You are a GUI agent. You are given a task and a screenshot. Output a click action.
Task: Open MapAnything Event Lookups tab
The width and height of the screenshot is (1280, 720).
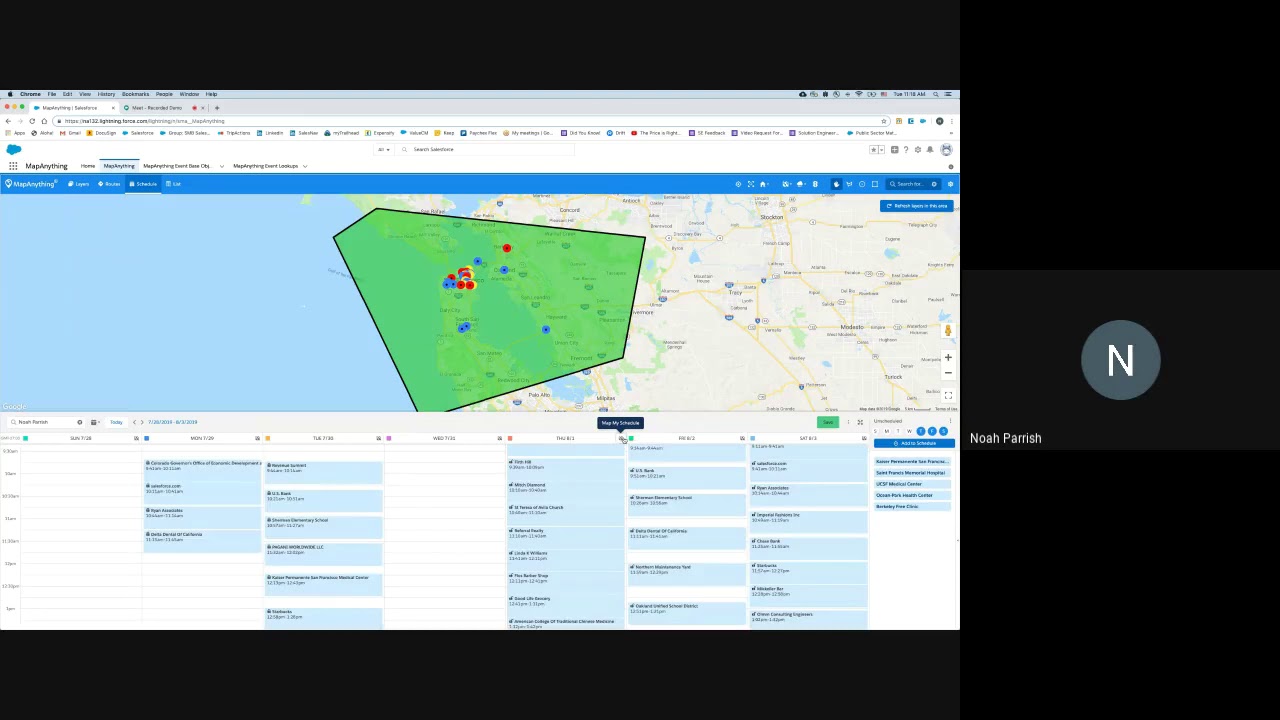pyautogui.click(x=265, y=166)
